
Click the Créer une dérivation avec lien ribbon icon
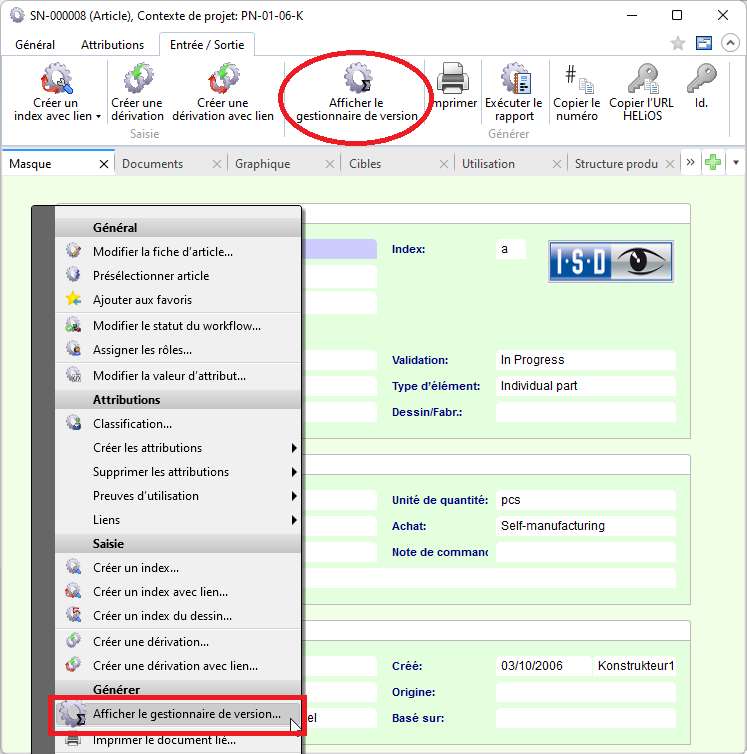223,78
